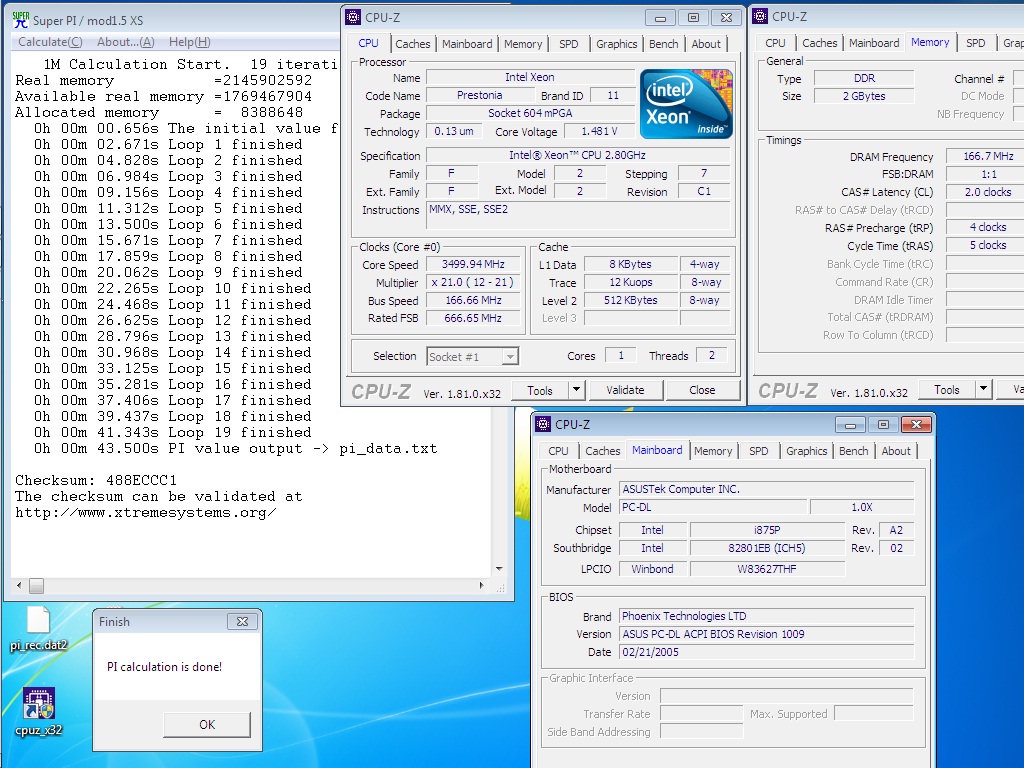Open SPD tab in processor CPU-Z window

tap(569, 44)
